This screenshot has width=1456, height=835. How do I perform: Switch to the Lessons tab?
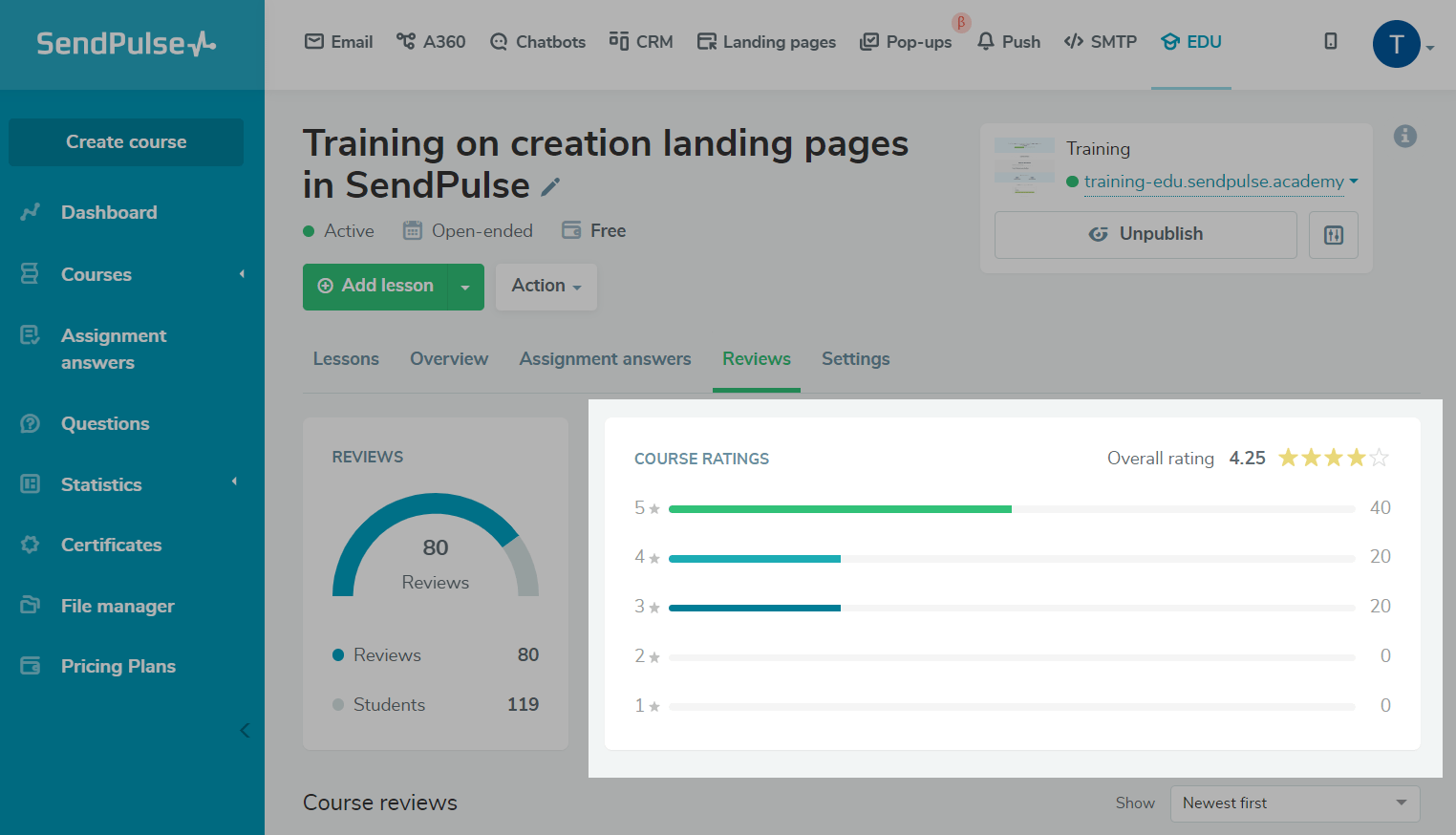[346, 359]
